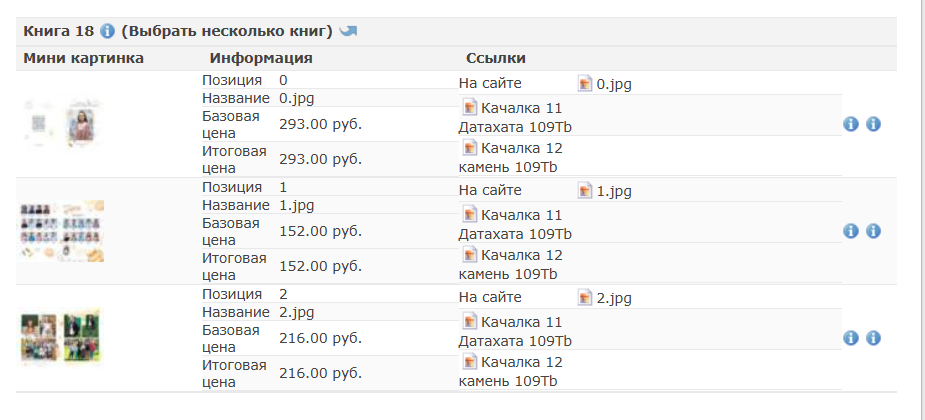This screenshot has width=925, height=420.
Task: Open the thumbnail of 2.jpg
Action: coord(61,337)
